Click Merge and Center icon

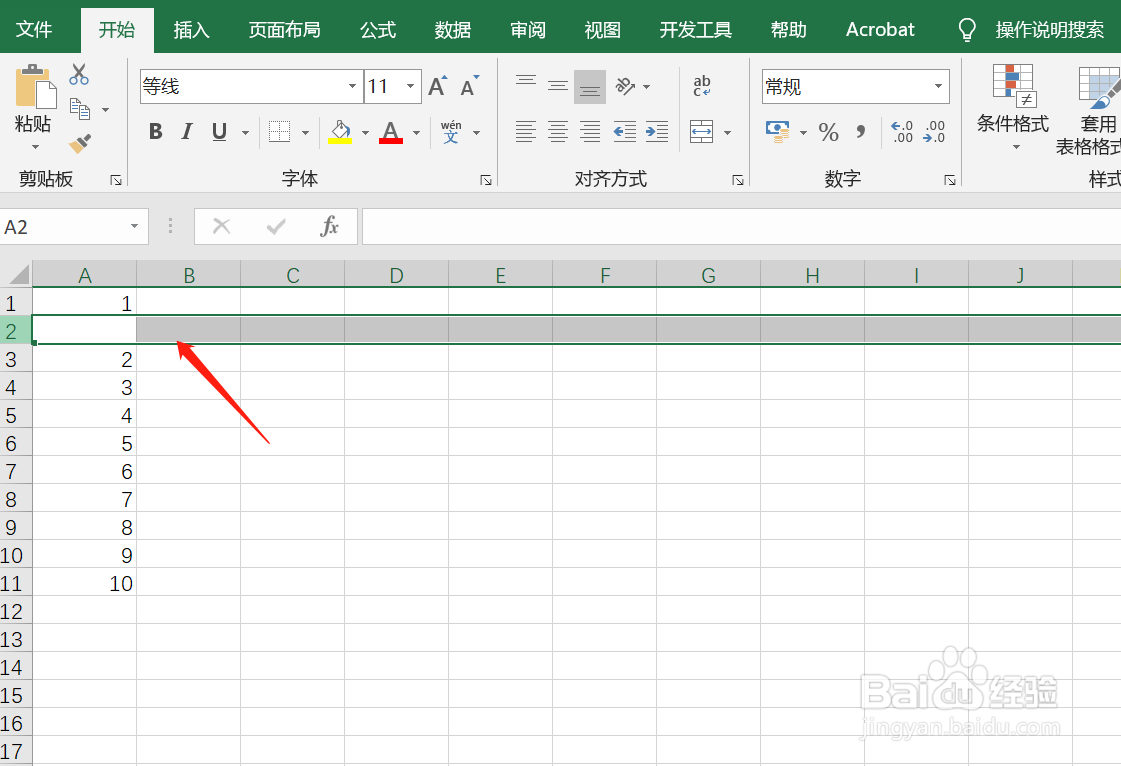pyautogui.click(x=701, y=132)
